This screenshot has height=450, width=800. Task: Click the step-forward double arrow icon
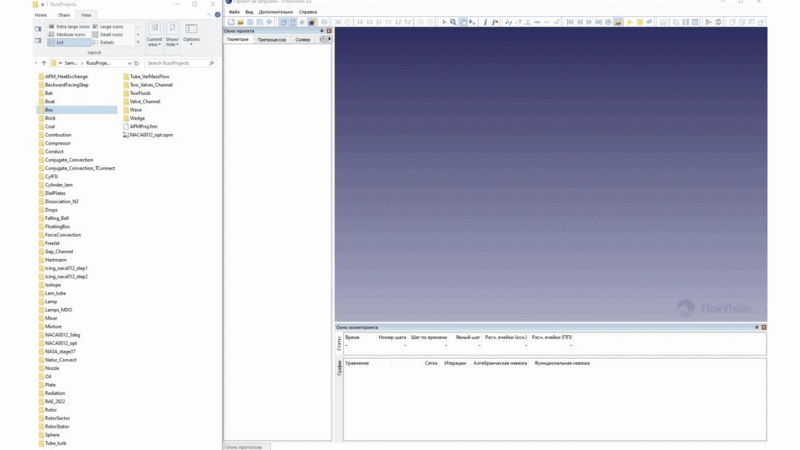click(x=589, y=22)
